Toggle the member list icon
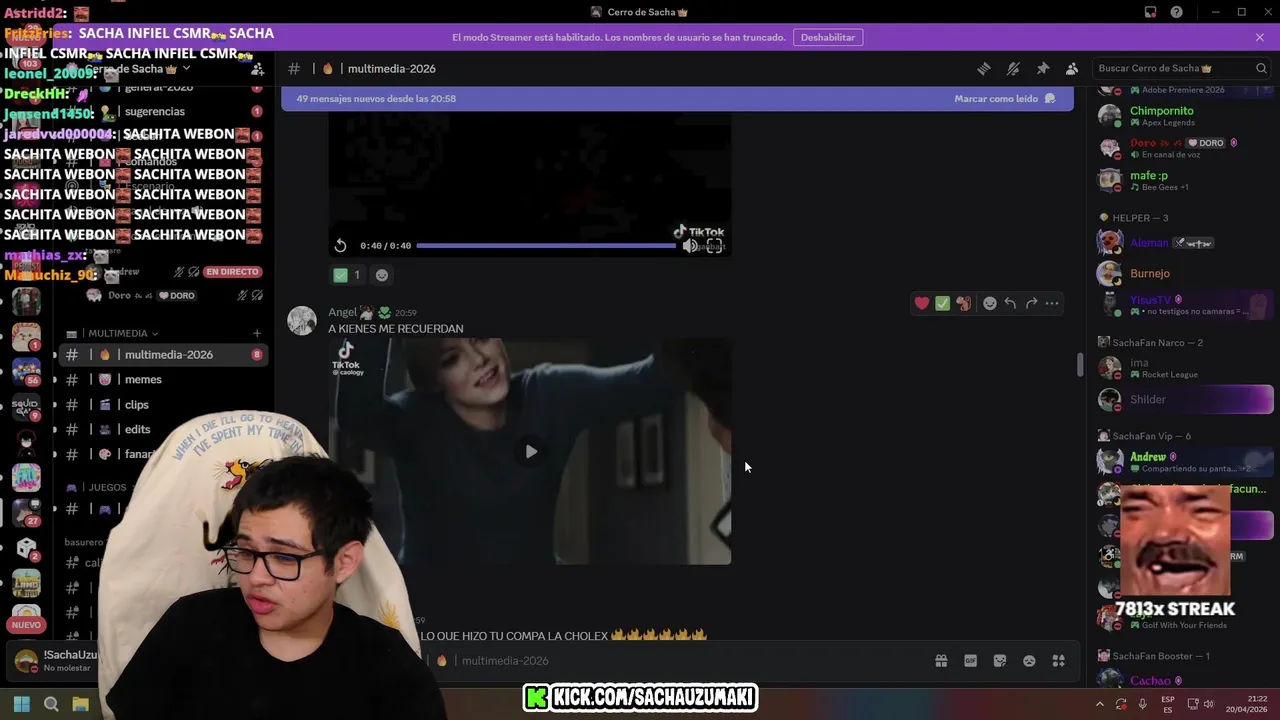The height and width of the screenshot is (720, 1280). click(x=1072, y=69)
